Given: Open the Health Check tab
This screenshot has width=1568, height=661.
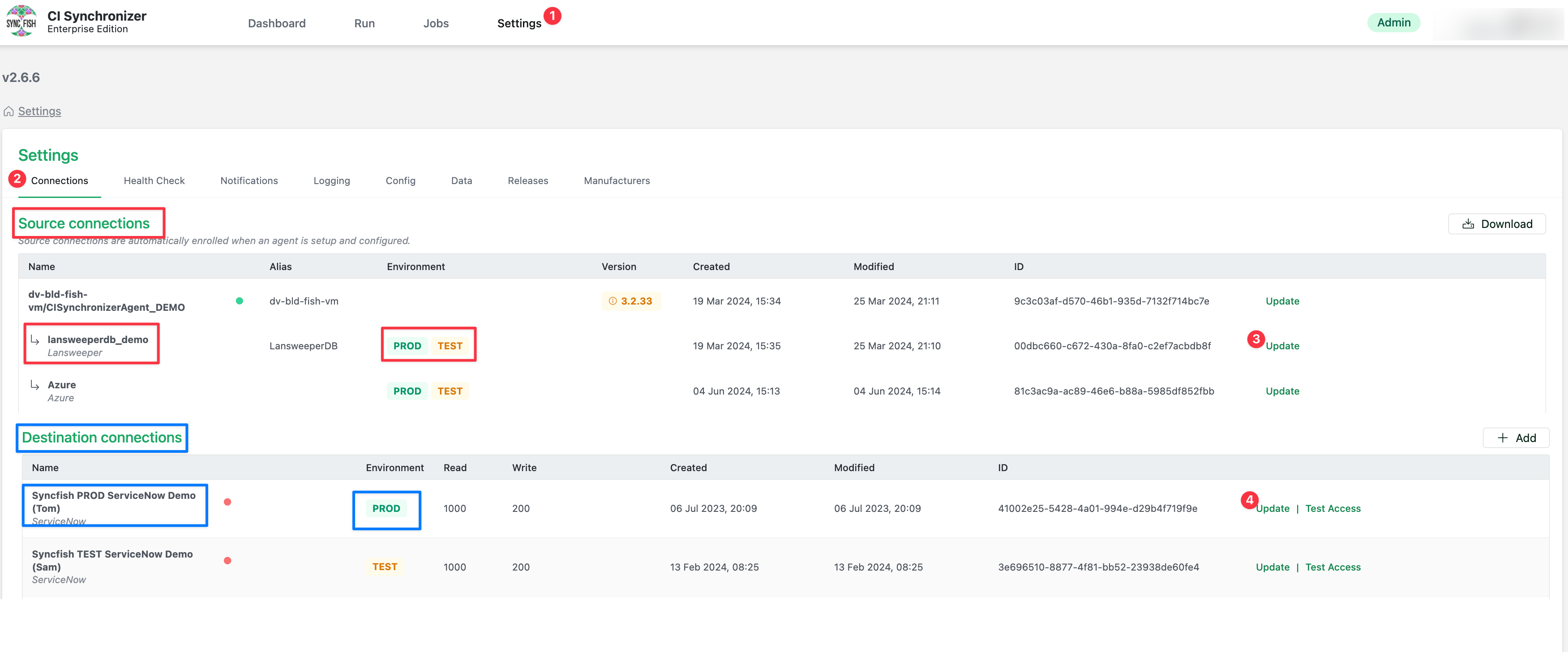Looking at the screenshot, I should (x=154, y=181).
